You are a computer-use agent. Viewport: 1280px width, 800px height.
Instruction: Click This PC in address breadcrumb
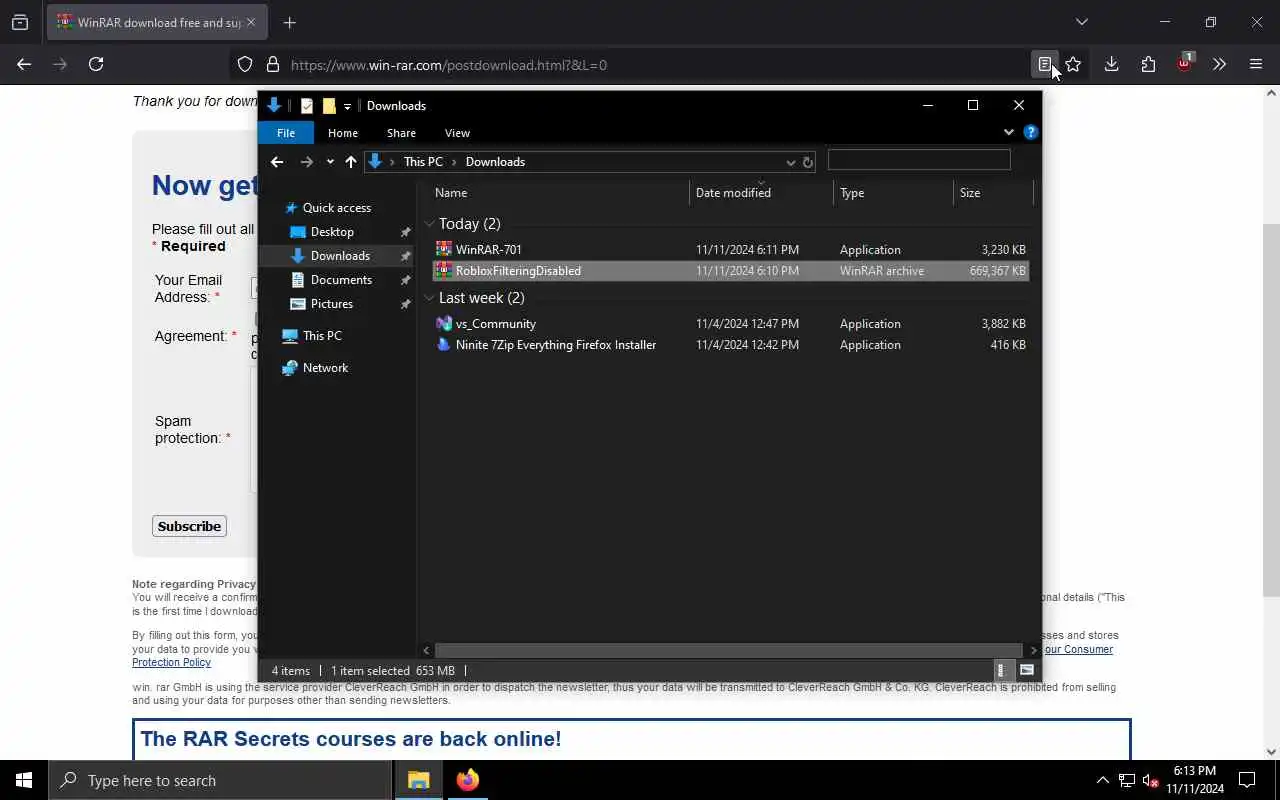[x=423, y=162]
